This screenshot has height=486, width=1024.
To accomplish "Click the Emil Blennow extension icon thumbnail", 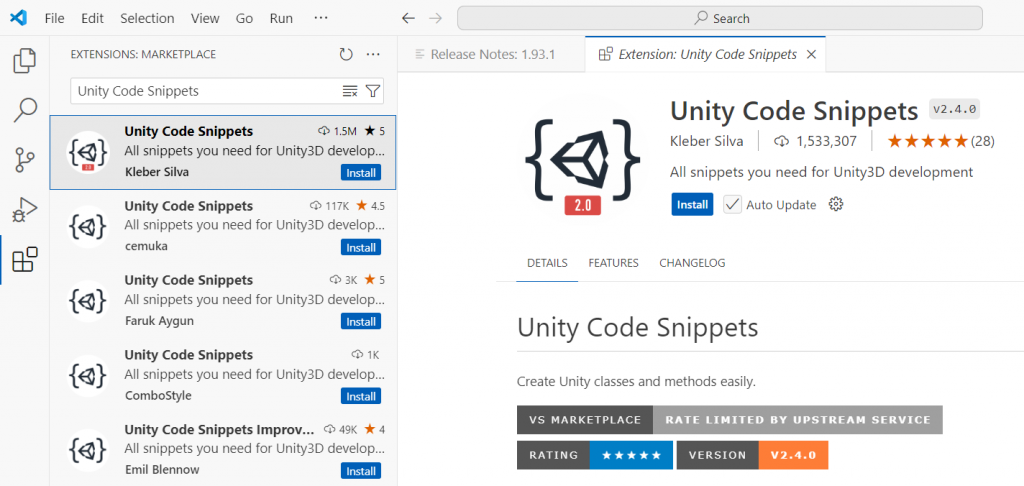I will coord(88,450).
